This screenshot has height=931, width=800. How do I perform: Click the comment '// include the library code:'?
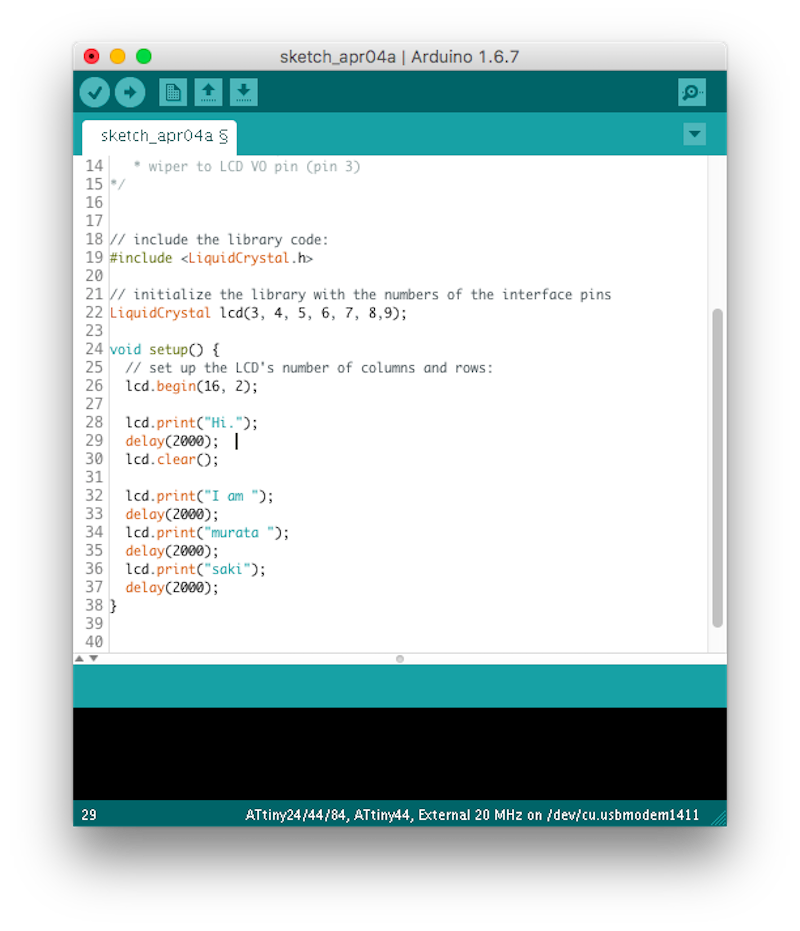219,240
